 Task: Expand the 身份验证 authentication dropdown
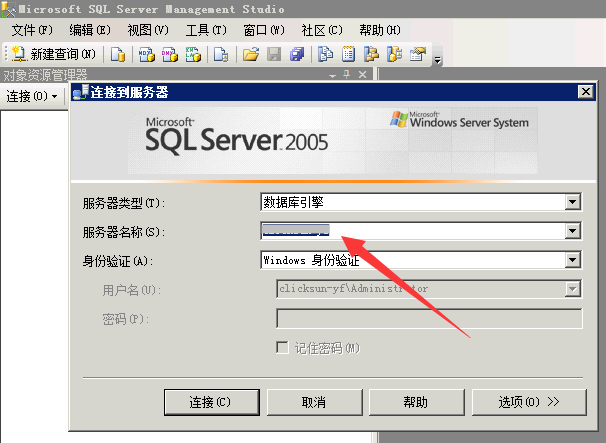click(x=573, y=260)
